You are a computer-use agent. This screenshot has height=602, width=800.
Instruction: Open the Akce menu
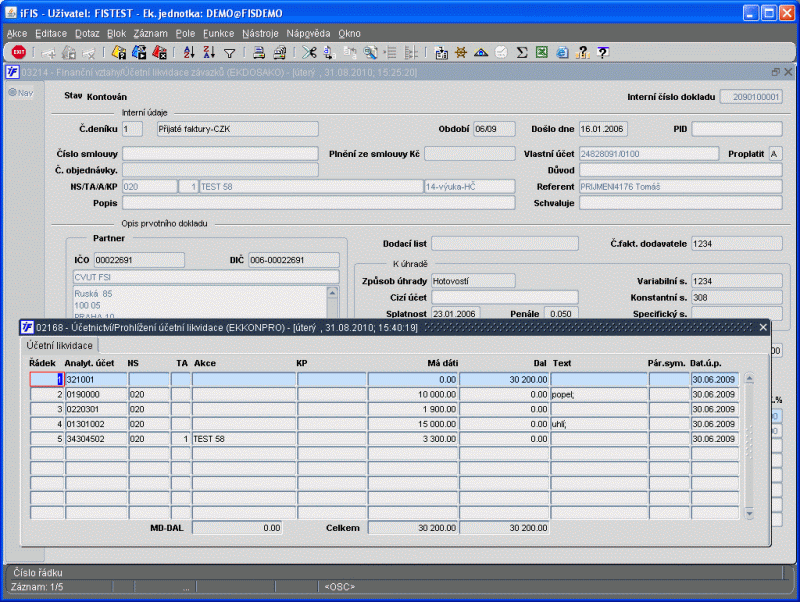(17, 33)
